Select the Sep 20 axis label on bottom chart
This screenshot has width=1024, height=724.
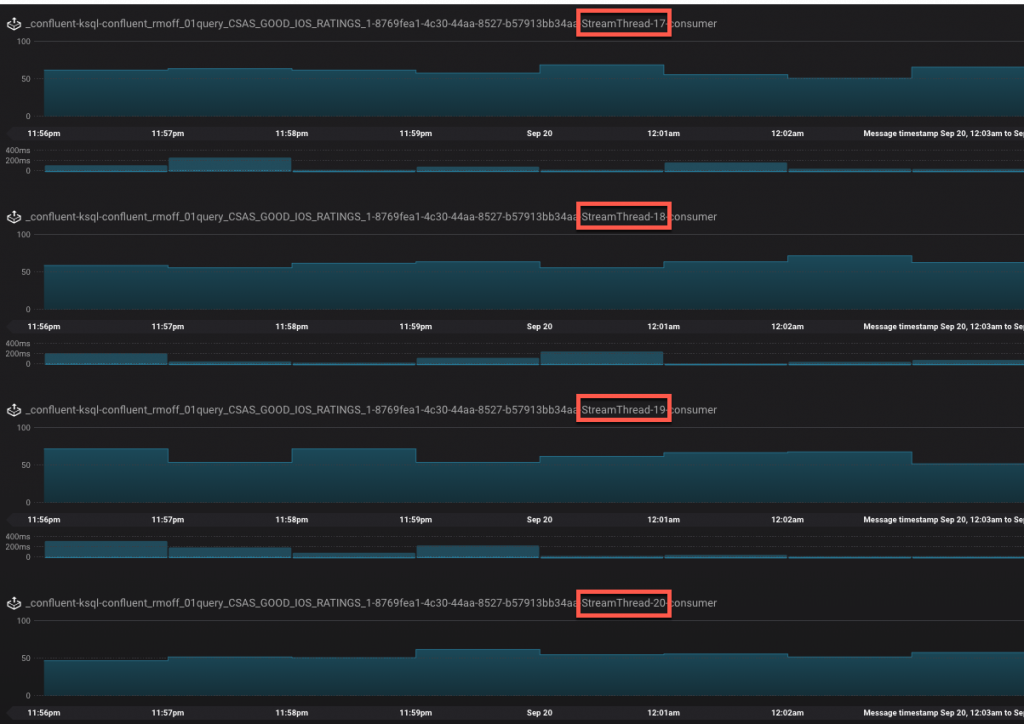(x=539, y=712)
